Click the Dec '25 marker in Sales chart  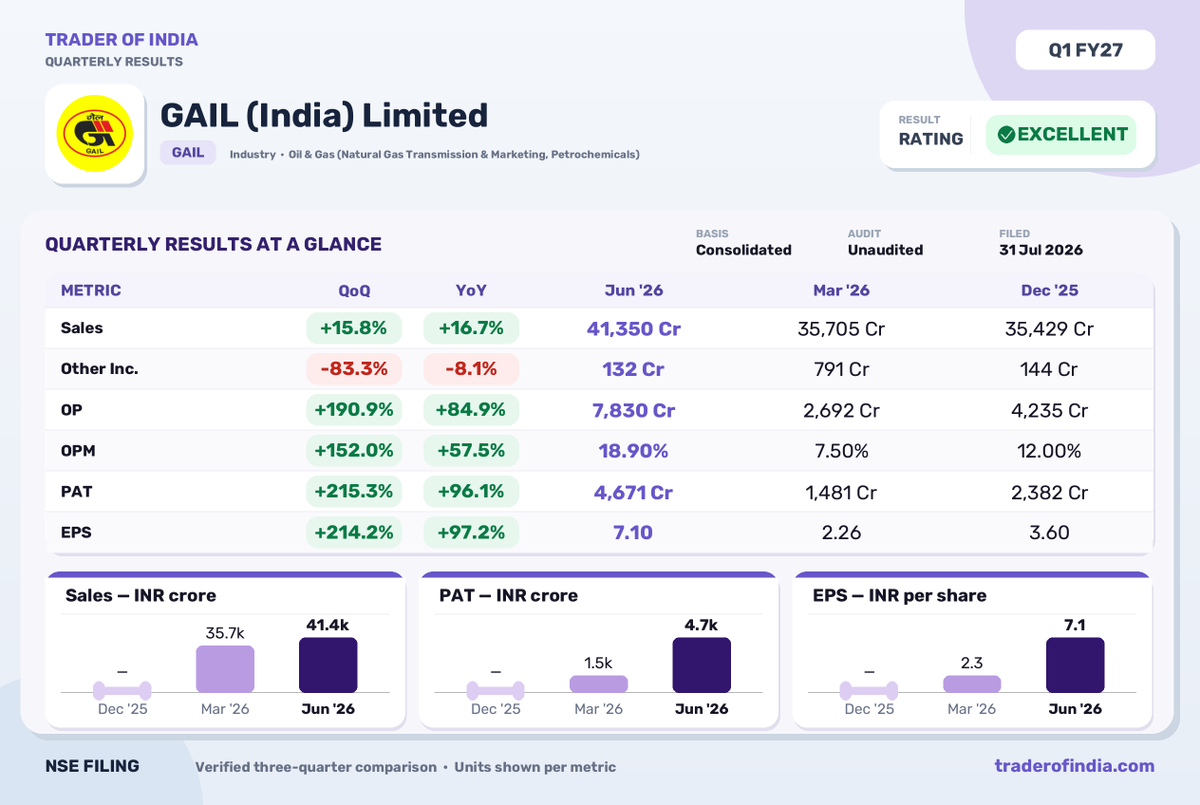122,690
